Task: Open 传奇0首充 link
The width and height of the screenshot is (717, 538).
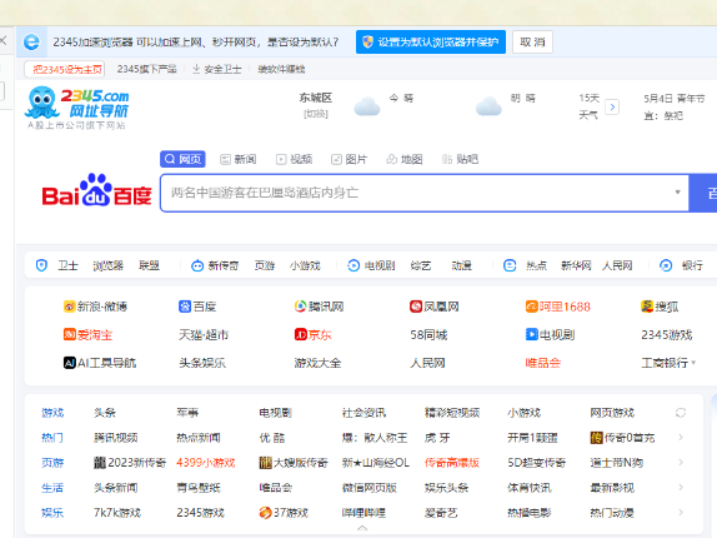Action: [622, 438]
